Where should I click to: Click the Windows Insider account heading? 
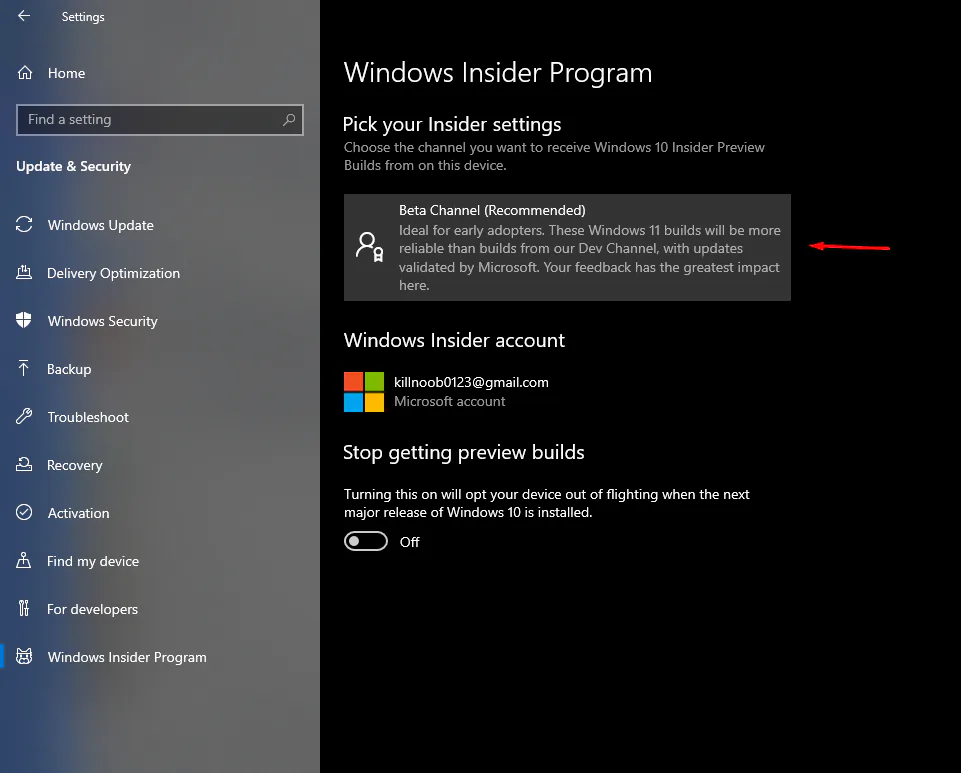click(x=454, y=340)
